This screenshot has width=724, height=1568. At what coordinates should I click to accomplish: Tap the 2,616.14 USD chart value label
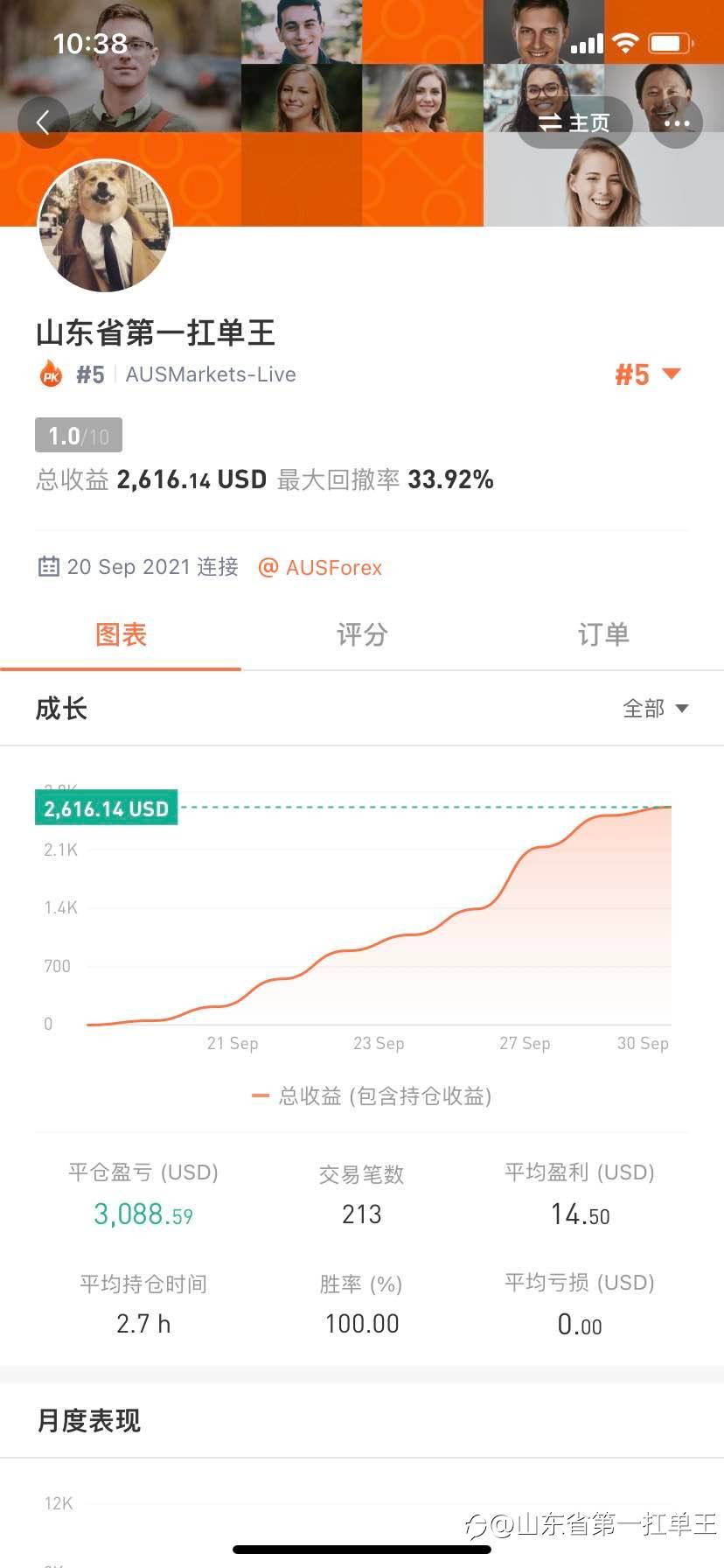pyautogui.click(x=106, y=808)
